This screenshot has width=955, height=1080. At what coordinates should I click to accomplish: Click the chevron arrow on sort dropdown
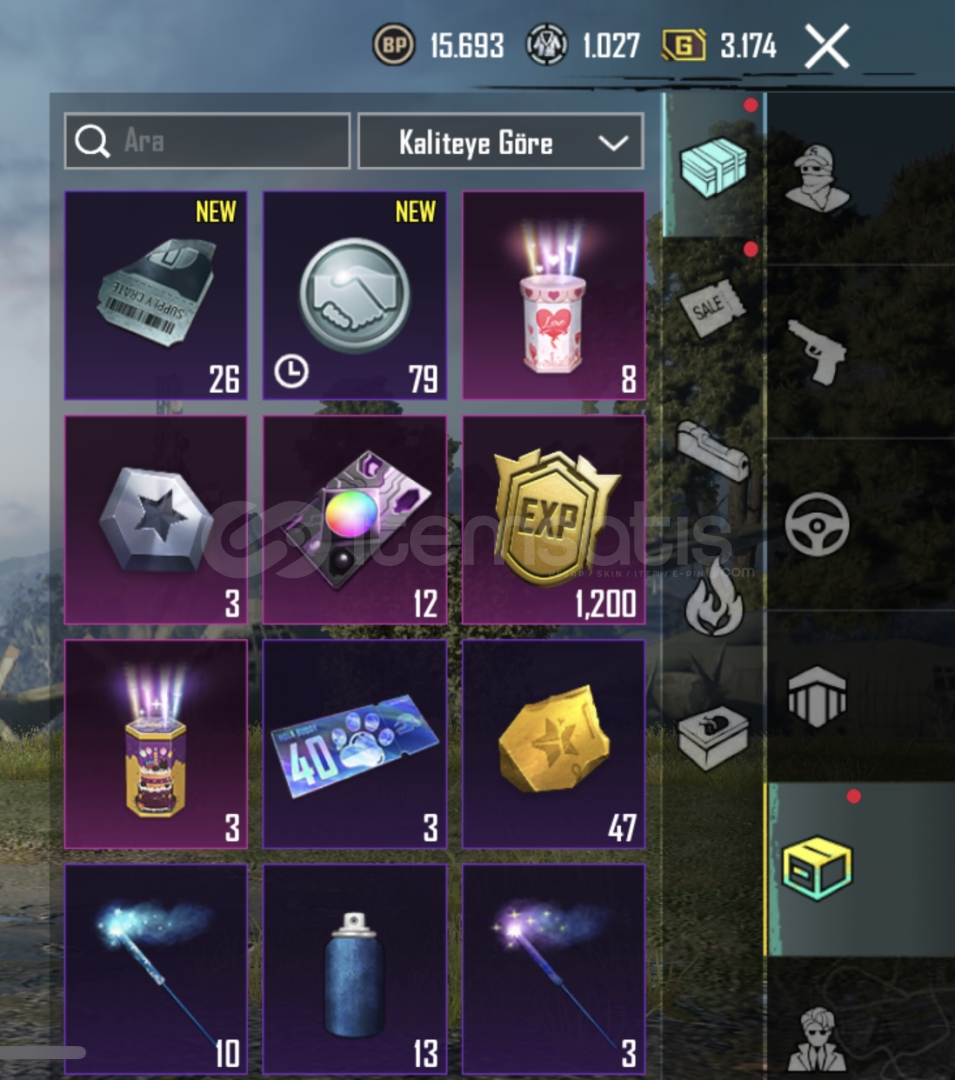pos(613,143)
